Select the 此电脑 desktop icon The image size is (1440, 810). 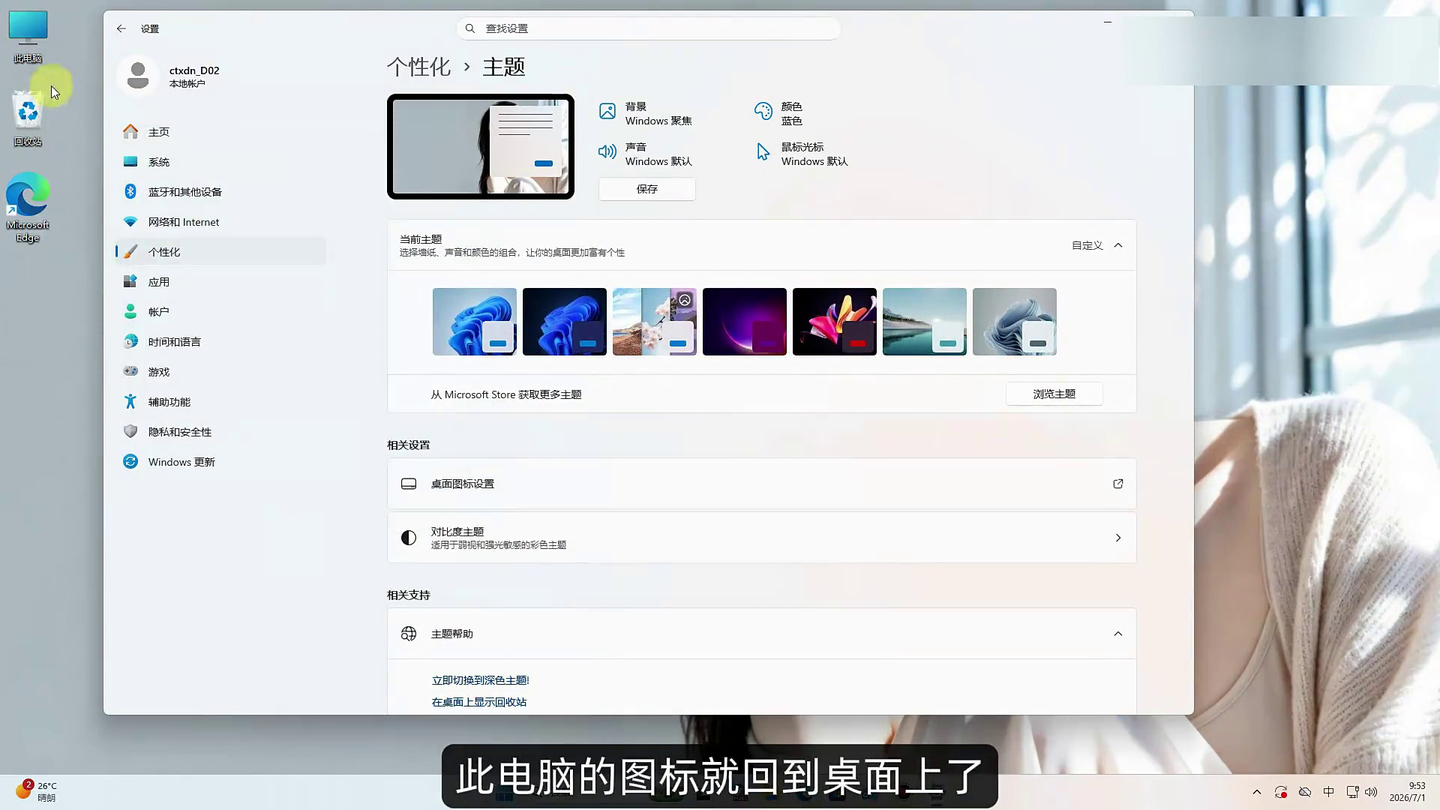tap(28, 37)
